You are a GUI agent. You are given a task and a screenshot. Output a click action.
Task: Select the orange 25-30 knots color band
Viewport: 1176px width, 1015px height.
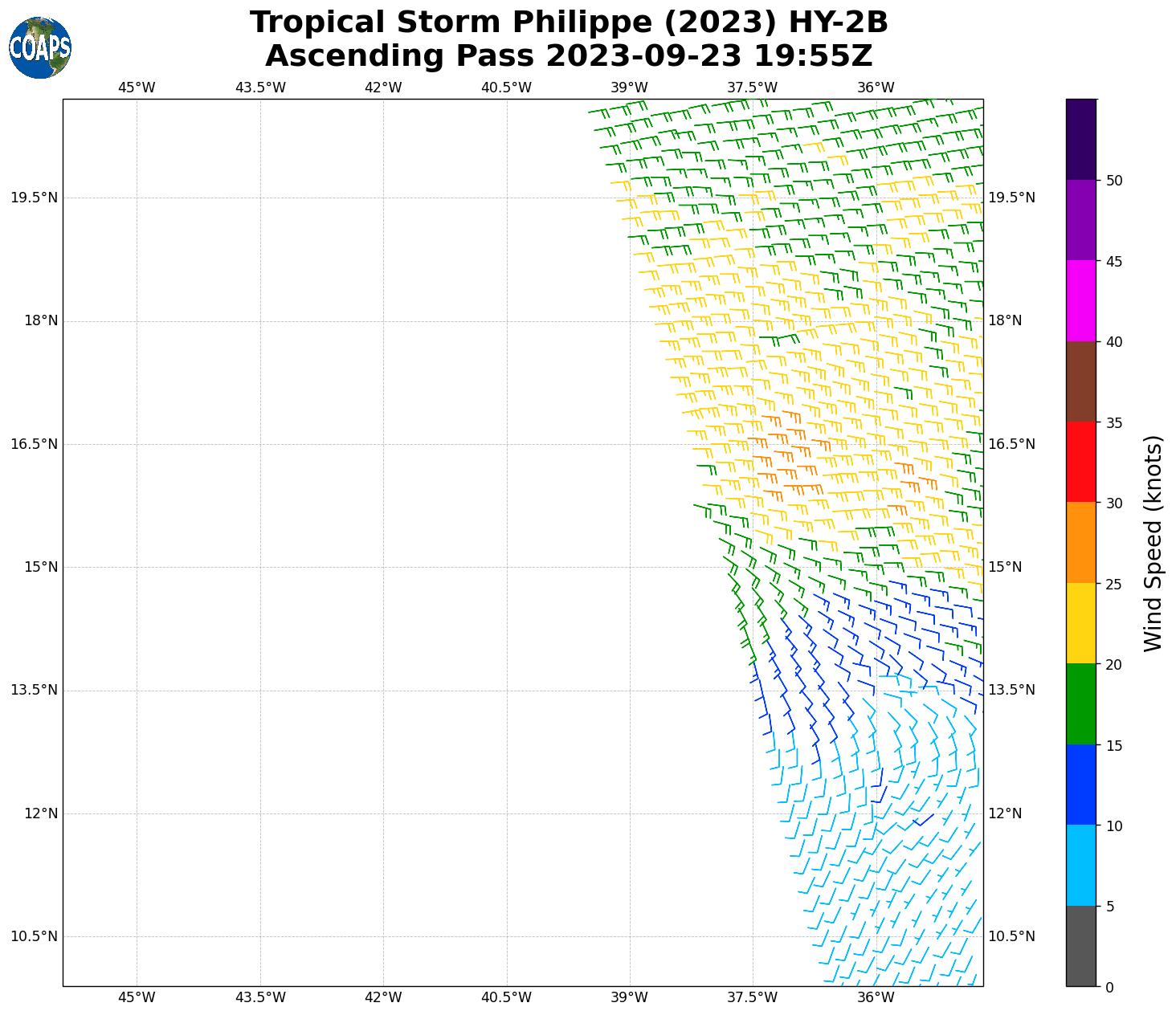[1080, 543]
